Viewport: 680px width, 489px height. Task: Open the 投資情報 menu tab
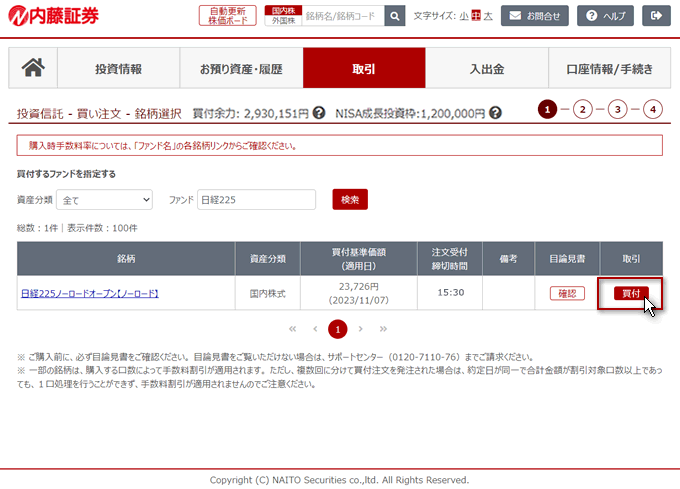point(118,69)
